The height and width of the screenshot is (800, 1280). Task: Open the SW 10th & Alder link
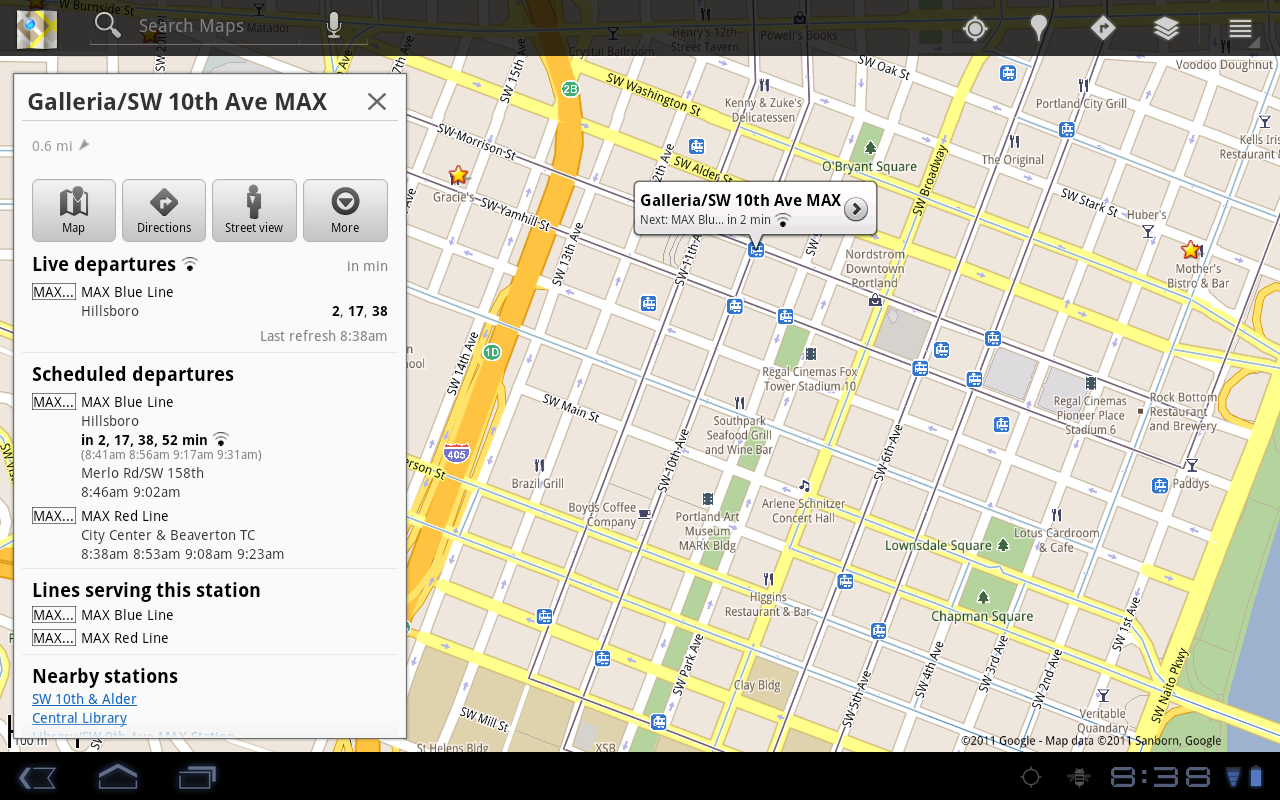(x=84, y=699)
